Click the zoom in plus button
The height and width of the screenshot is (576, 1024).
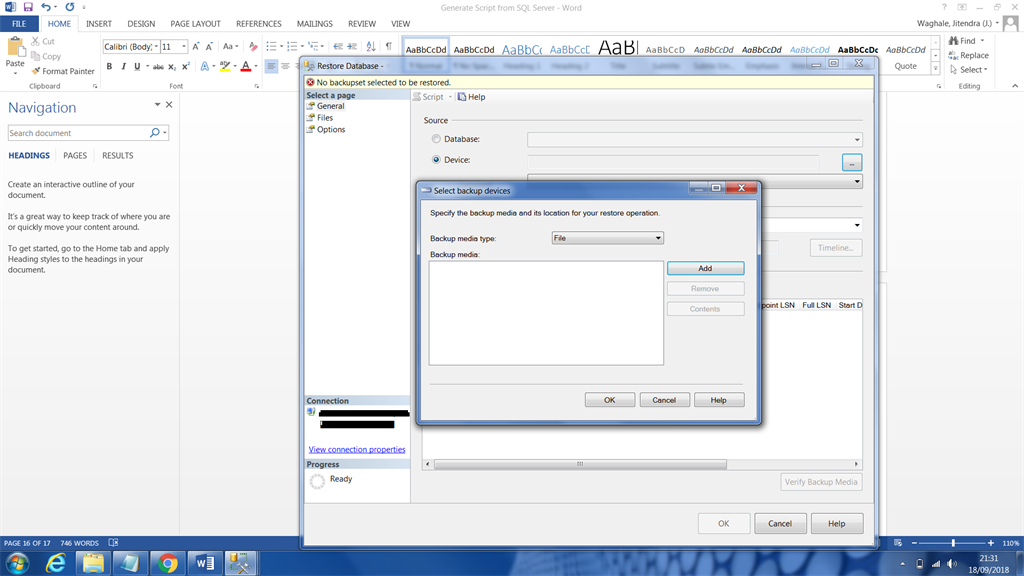[991, 543]
